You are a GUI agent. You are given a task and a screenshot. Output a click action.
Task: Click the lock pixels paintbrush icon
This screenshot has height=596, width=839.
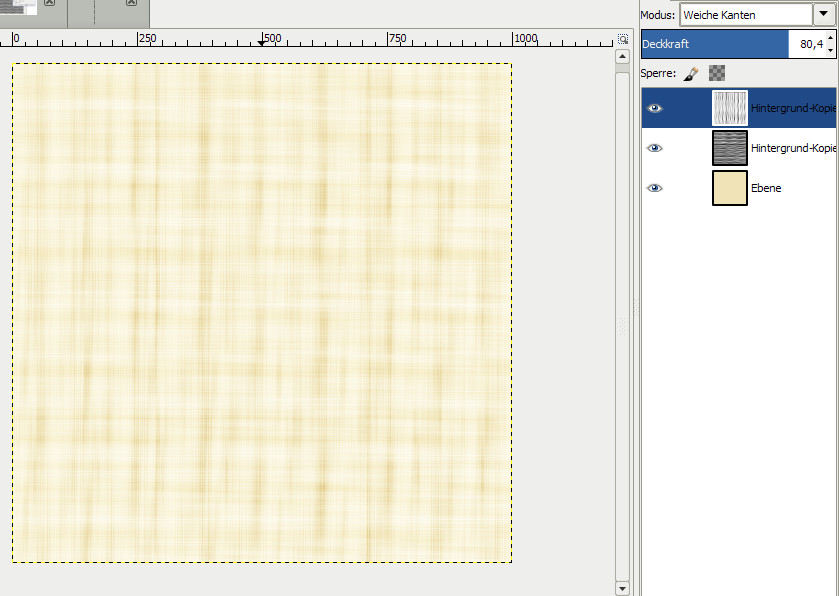tap(691, 73)
